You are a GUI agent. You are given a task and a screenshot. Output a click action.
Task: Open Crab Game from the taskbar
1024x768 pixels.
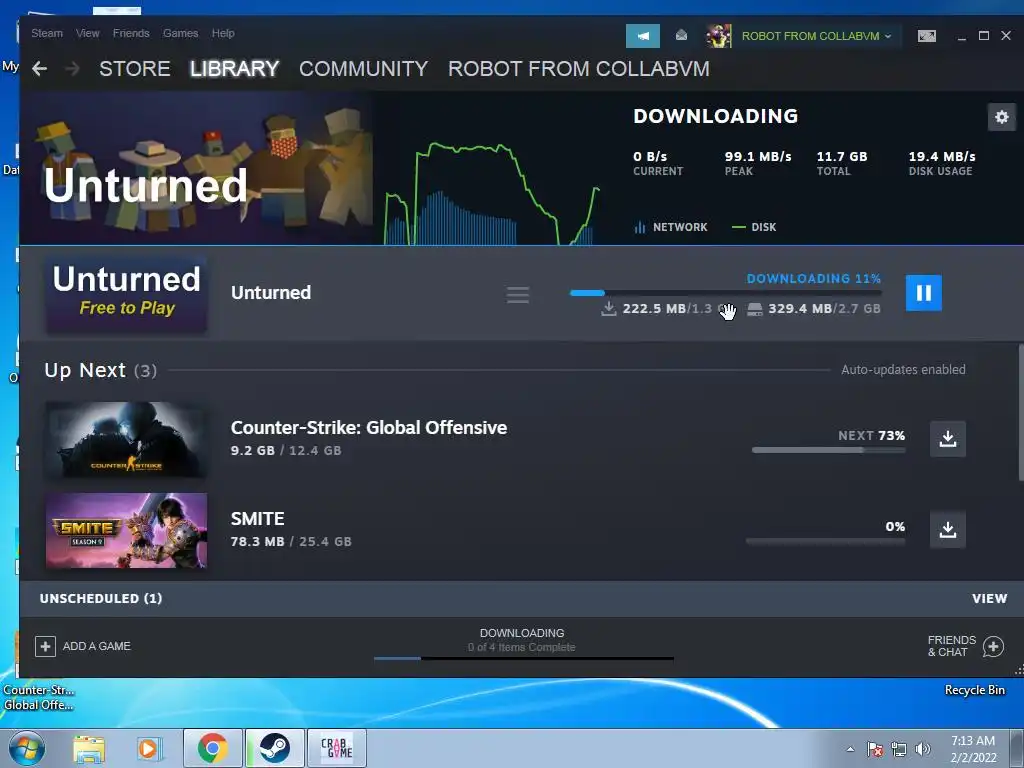pos(336,748)
